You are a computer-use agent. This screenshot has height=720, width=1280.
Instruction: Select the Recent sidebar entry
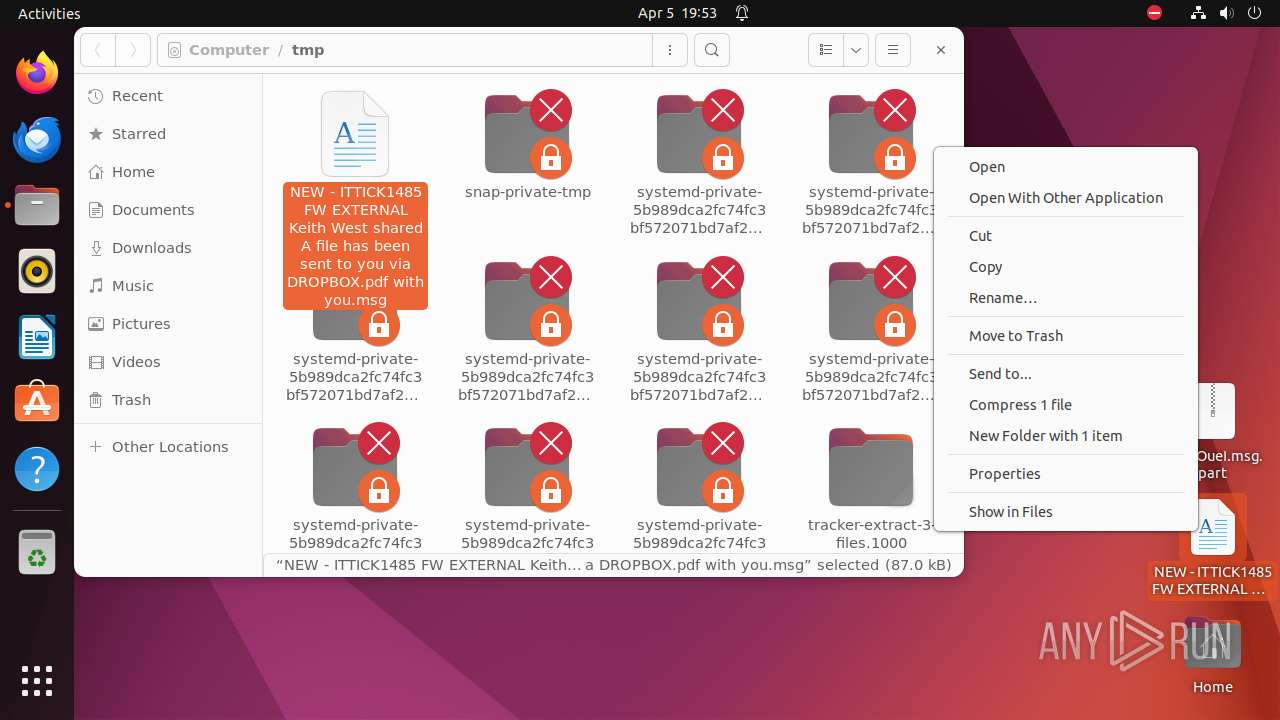[x=168, y=96]
